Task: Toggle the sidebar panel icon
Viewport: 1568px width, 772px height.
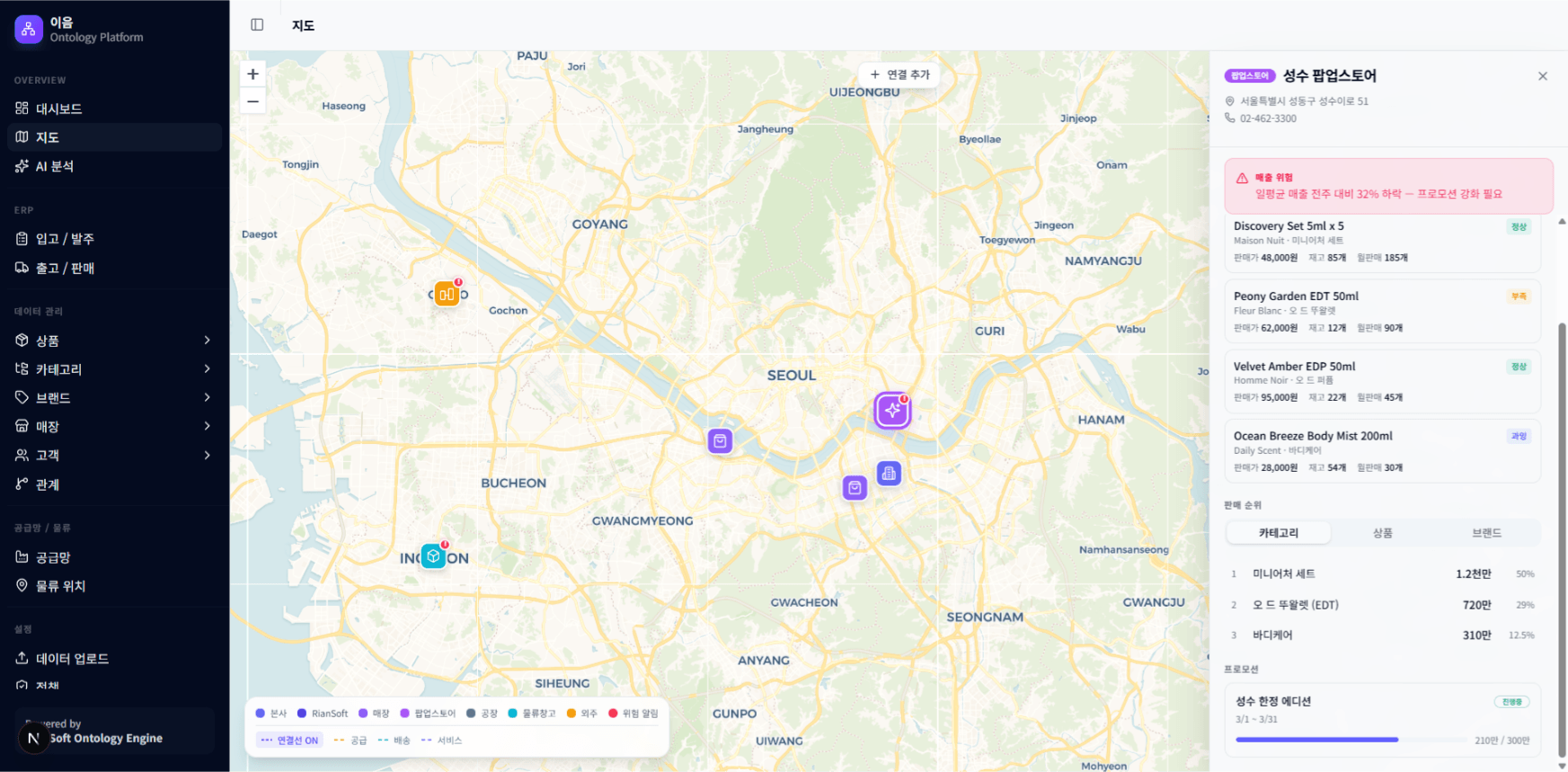Action: [257, 25]
